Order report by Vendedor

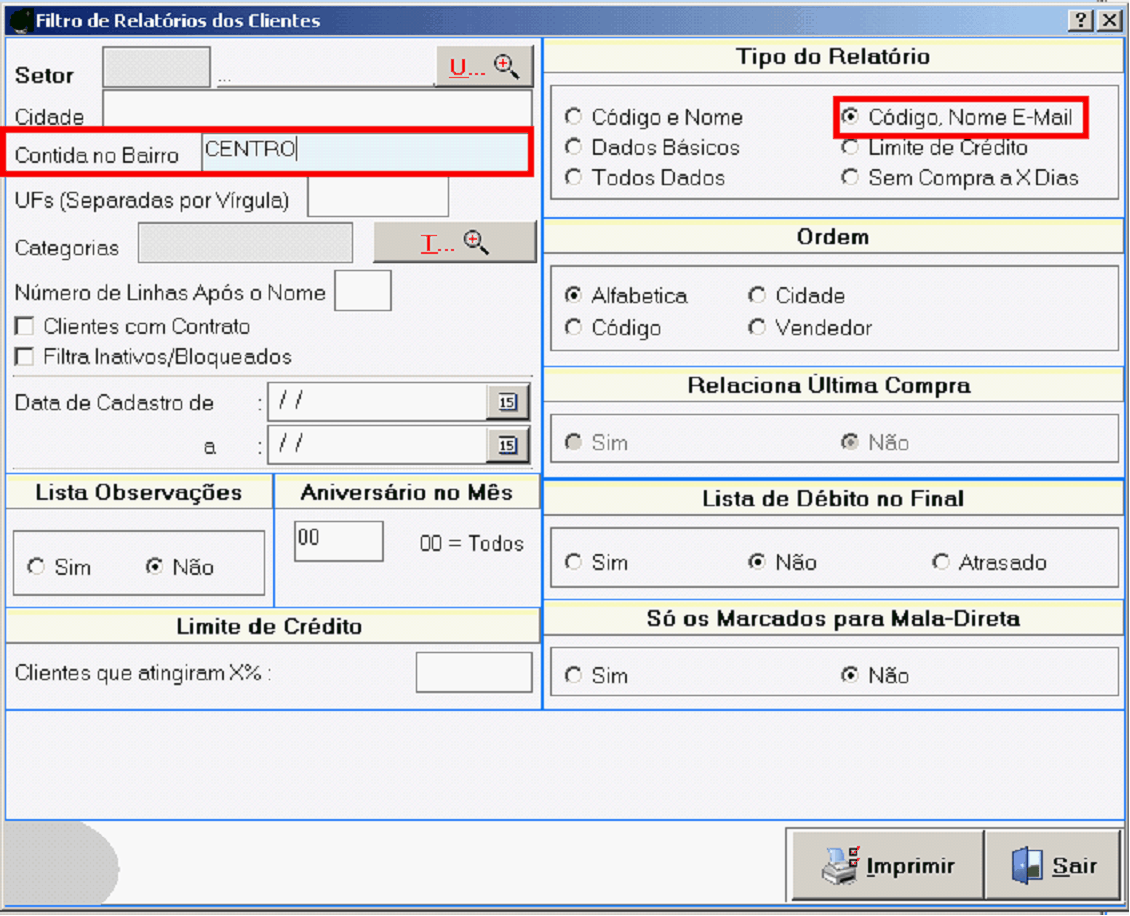point(758,328)
